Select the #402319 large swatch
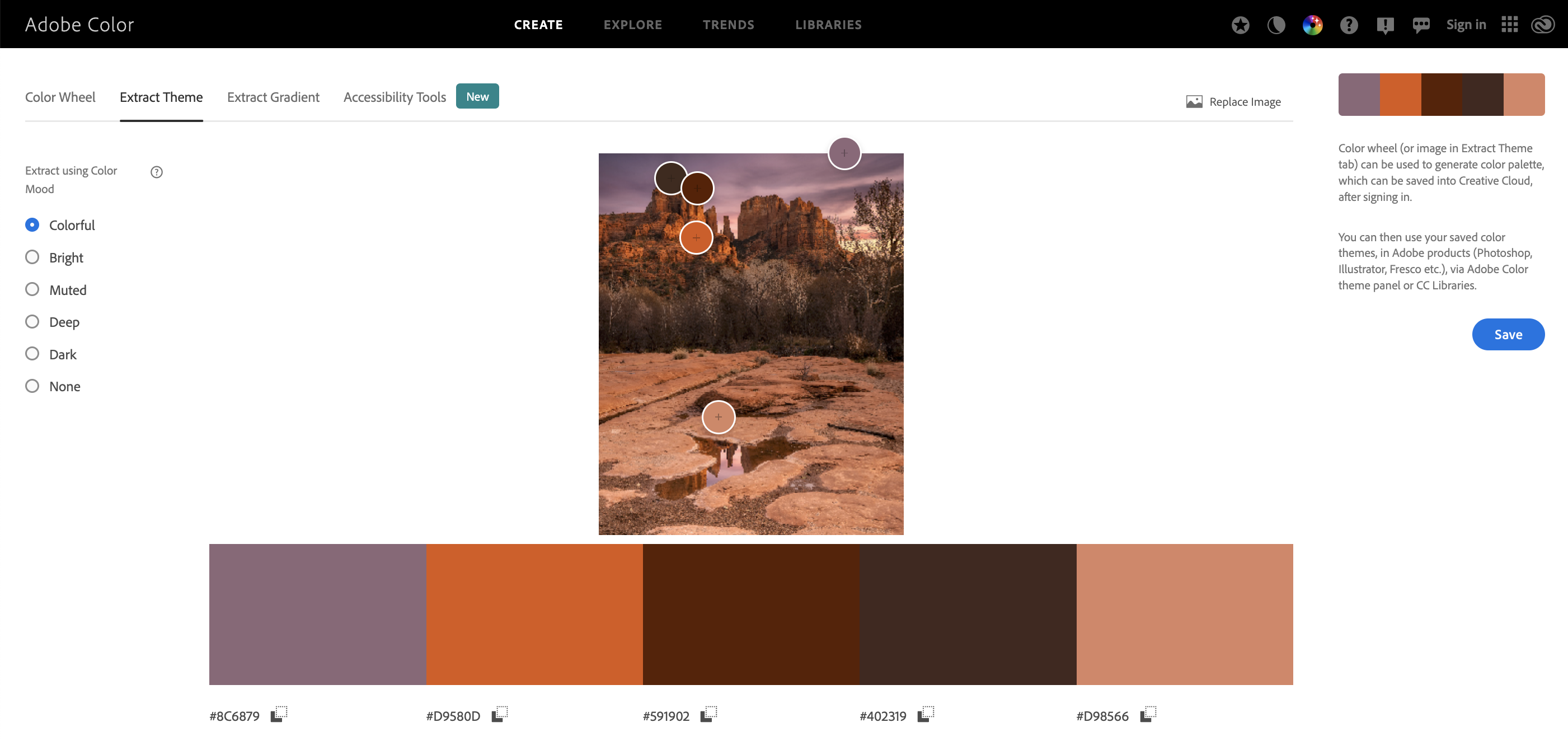 [x=968, y=615]
